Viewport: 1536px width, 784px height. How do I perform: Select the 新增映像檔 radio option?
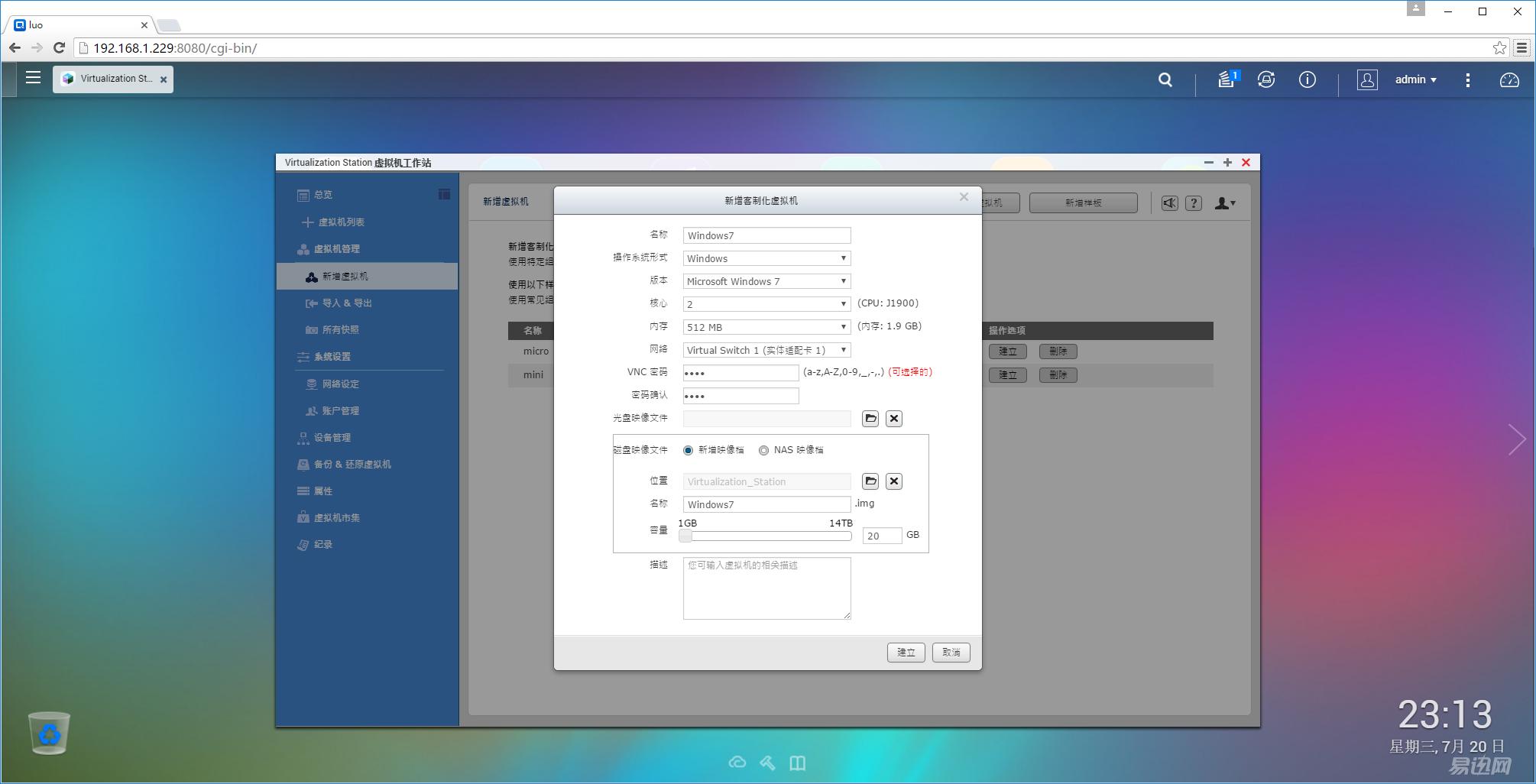pos(689,450)
